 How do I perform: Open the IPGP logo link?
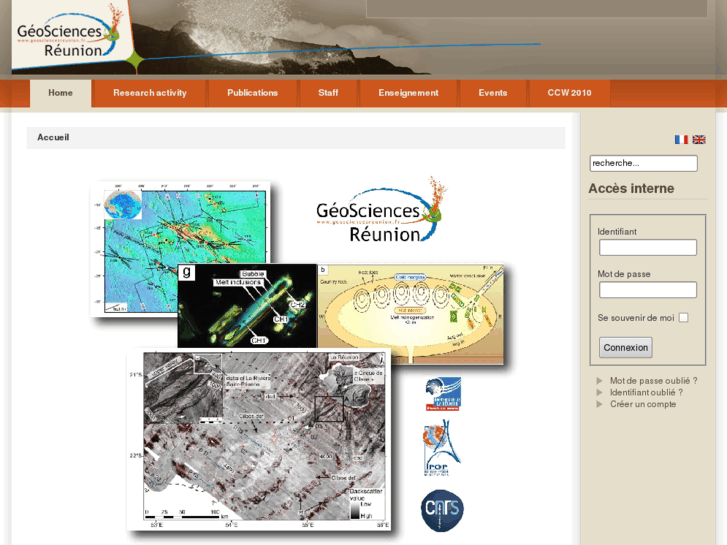coord(442,448)
